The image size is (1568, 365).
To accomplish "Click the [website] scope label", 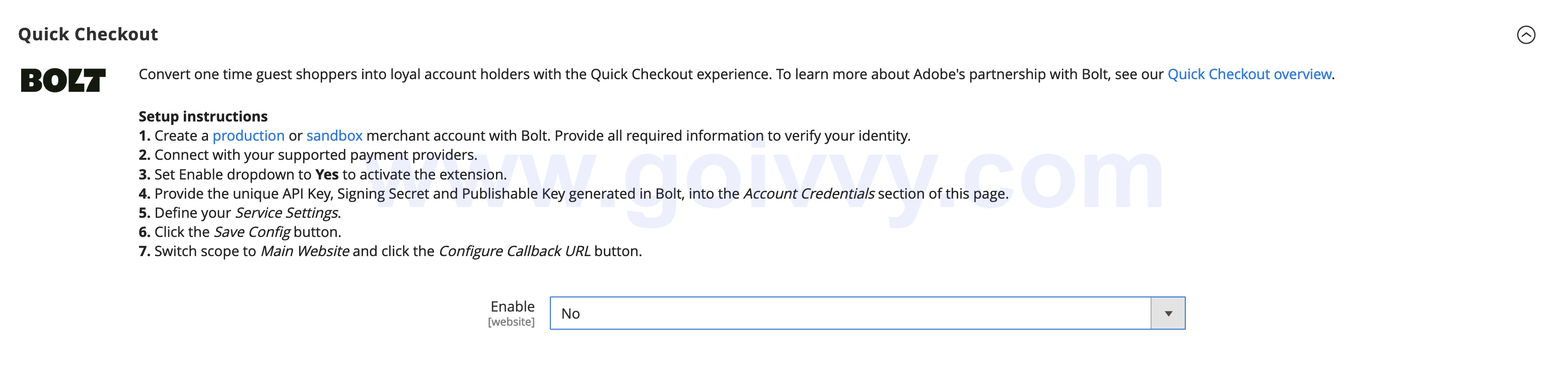I will point(511,322).
